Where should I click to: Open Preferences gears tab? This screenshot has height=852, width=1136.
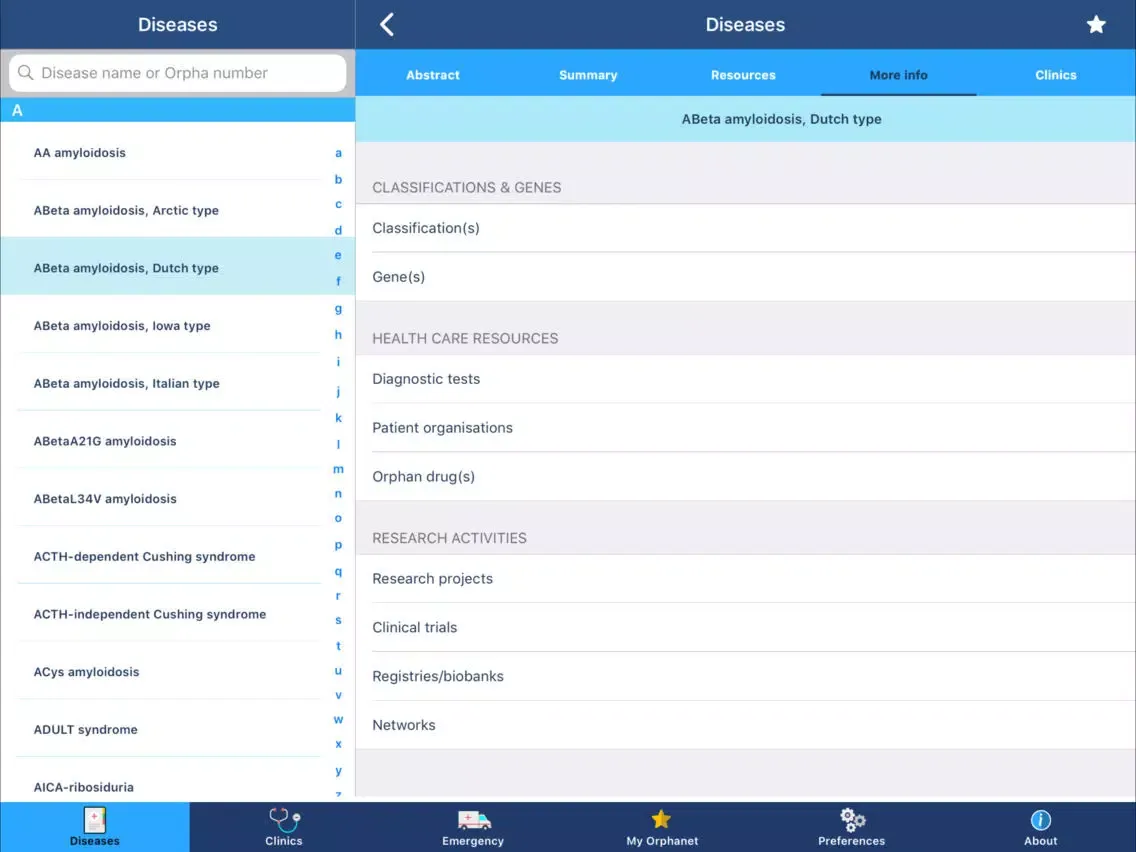click(851, 827)
